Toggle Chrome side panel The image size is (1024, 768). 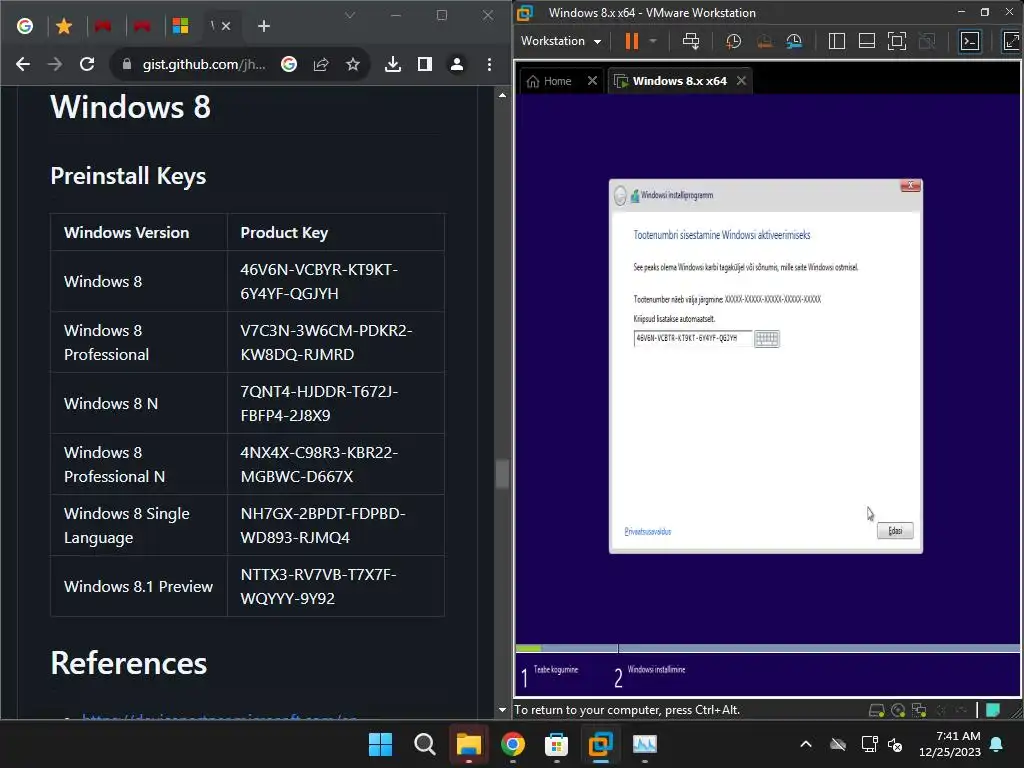pyautogui.click(x=424, y=64)
